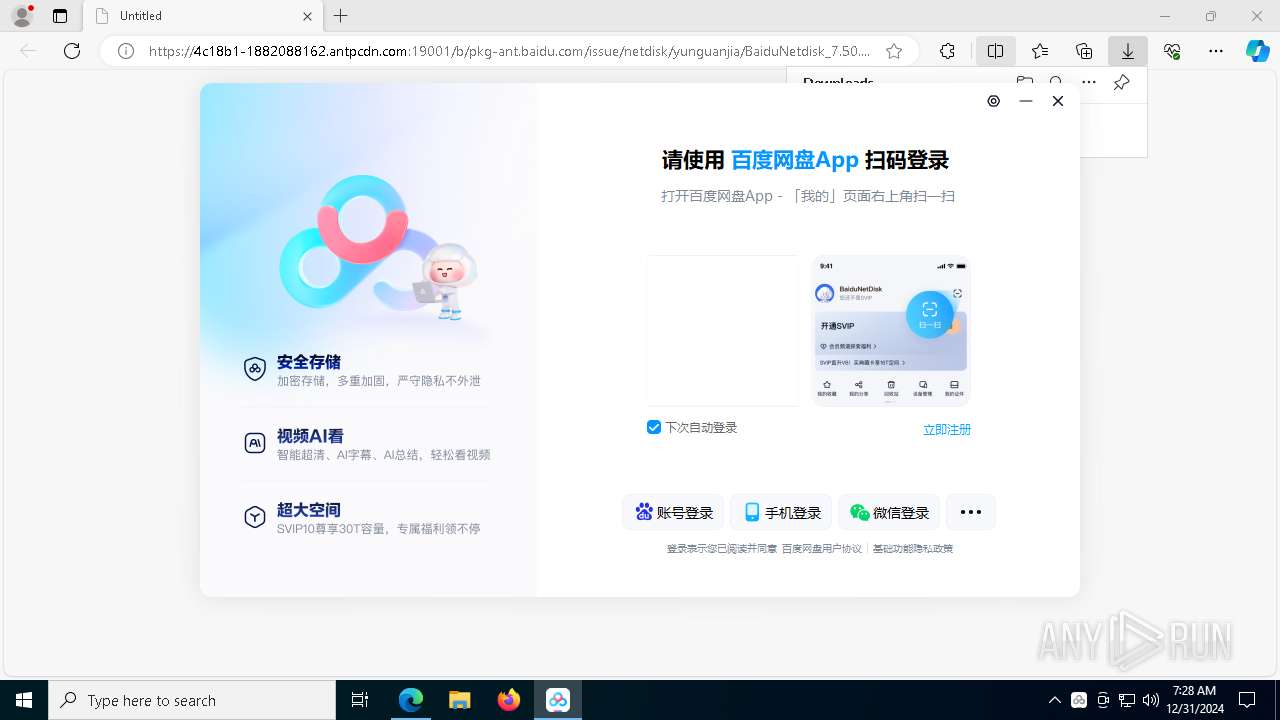Go back in Edge browser
The width and height of the screenshot is (1280, 720).
(x=28, y=51)
